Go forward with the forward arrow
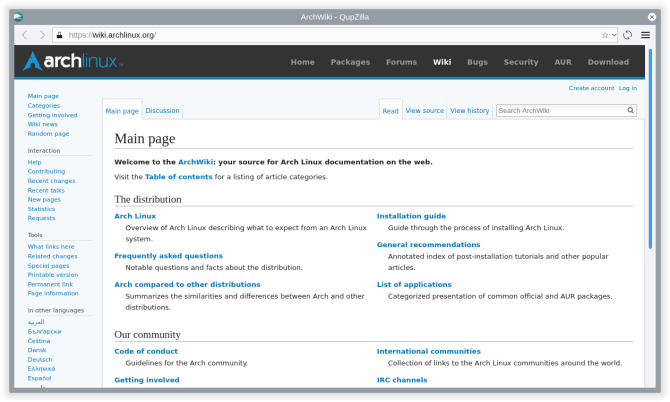The width and height of the screenshot is (670, 402). 42,35
